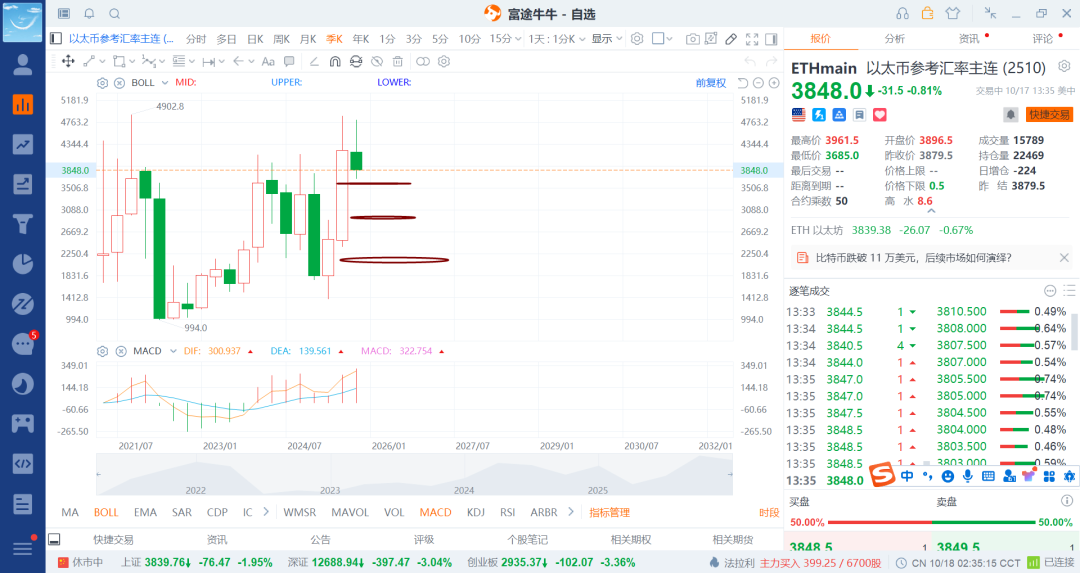The image size is (1080, 573).
Task: Switch to 分时 intraday chart
Action: pyautogui.click(x=196, y=39)
